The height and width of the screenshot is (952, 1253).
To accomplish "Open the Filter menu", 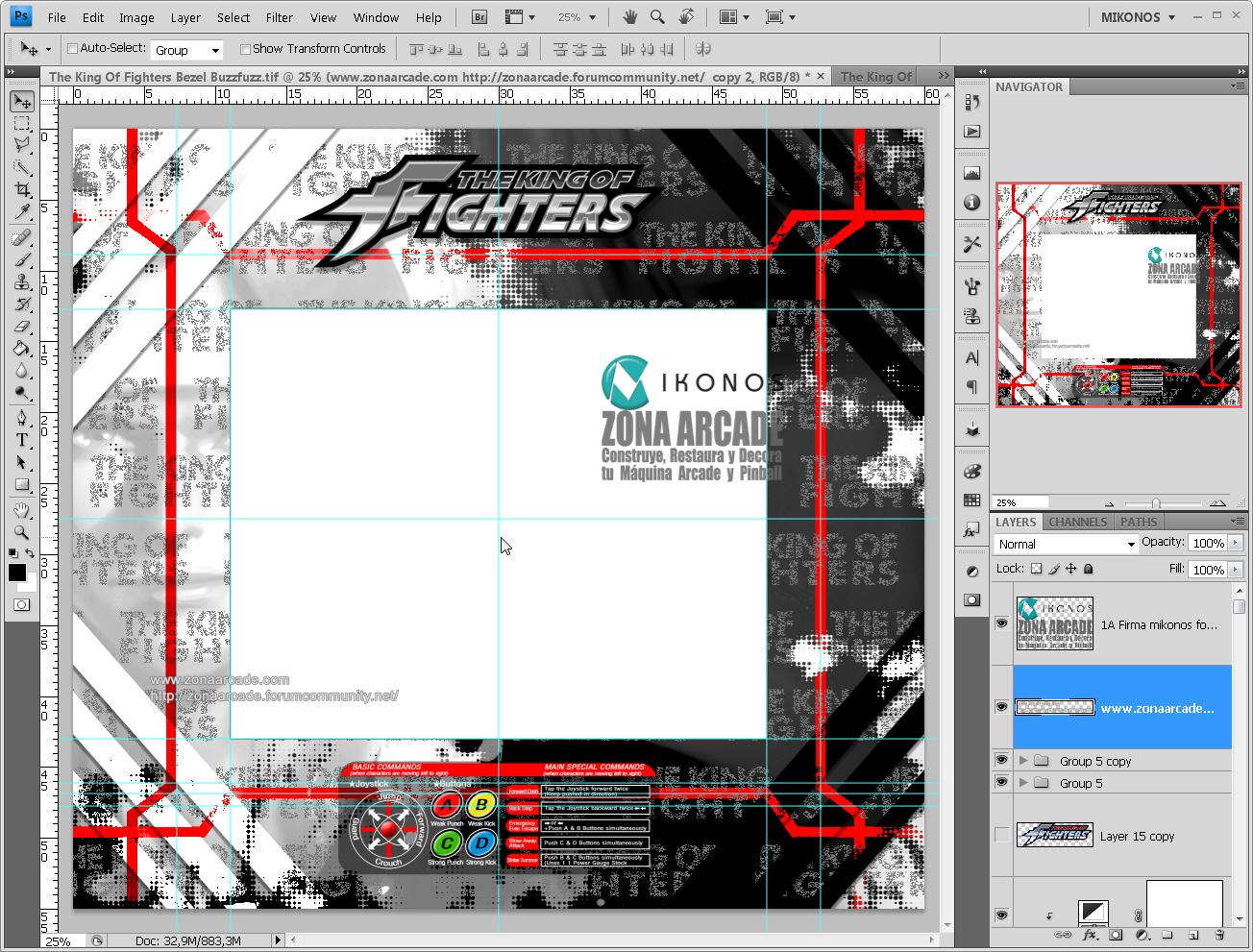I will (280, 17).
